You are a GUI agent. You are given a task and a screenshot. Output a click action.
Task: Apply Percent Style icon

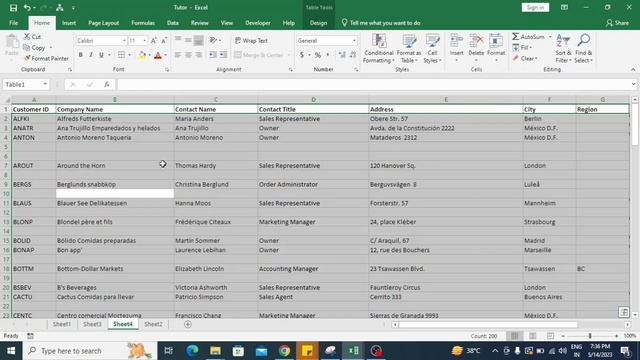pyautogui.click(x=318, y=55)
